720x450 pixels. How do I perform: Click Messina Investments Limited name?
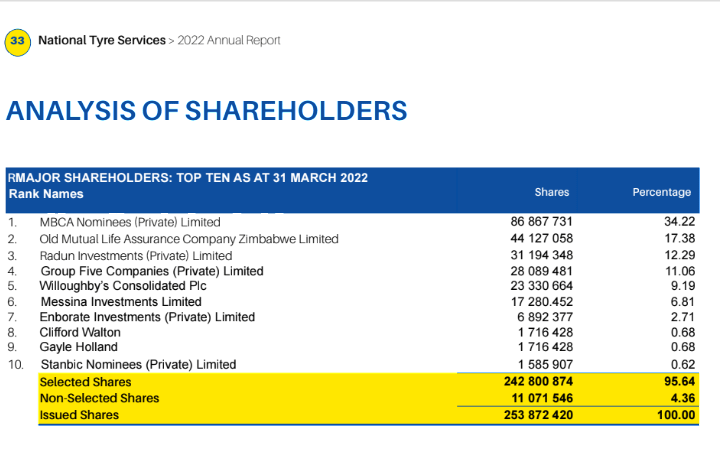pyautogui.click(x=120, y=302)
